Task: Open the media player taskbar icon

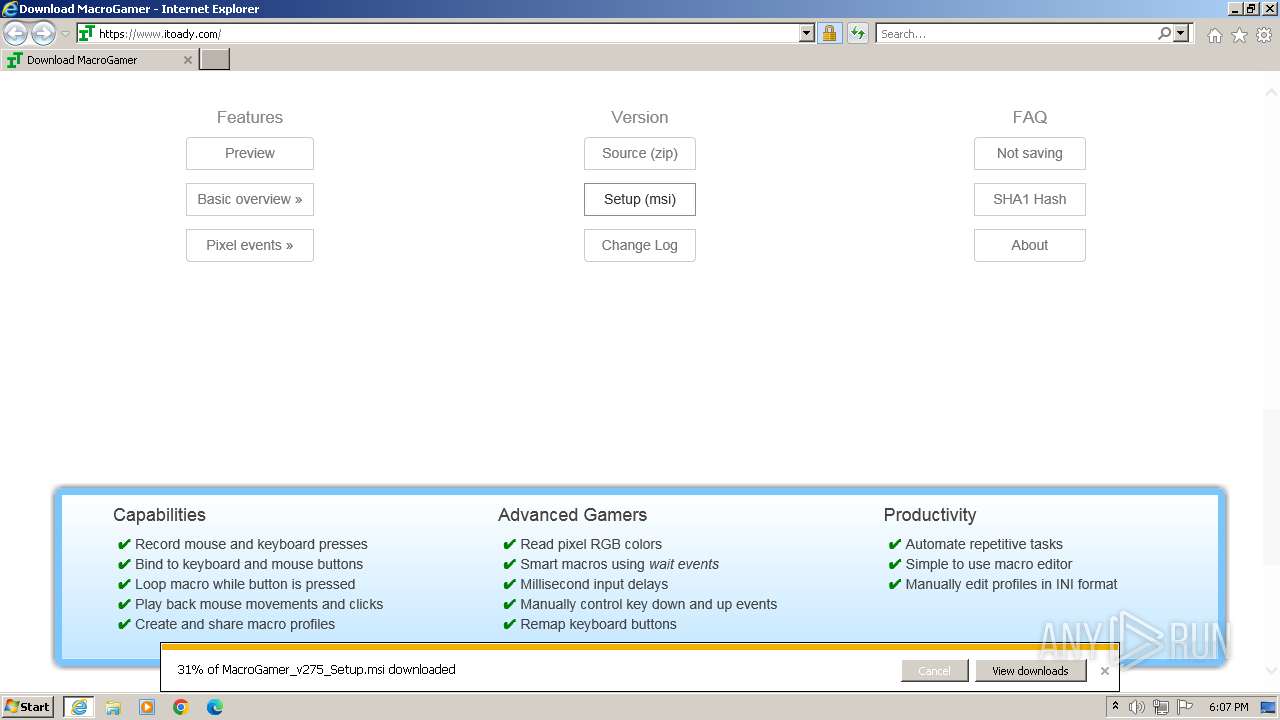Action: pos(147,707)
